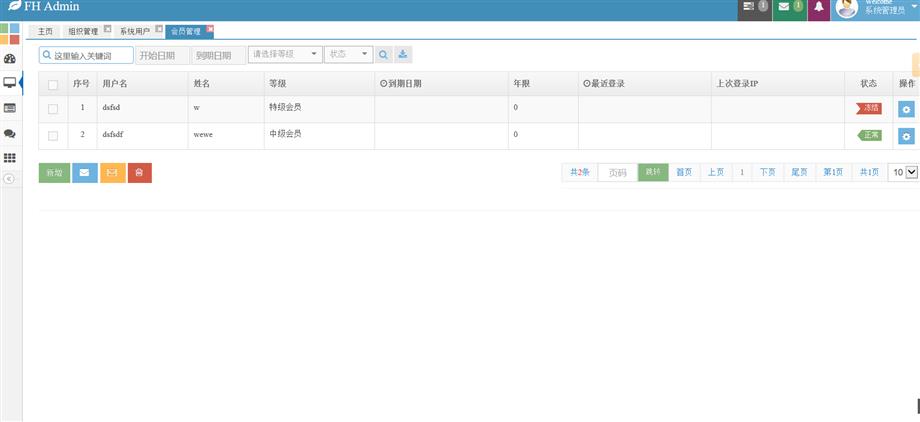Select the monitor icon in sidebar
The width and height of the screenshot is (920, 422).
tap(10, 83)
